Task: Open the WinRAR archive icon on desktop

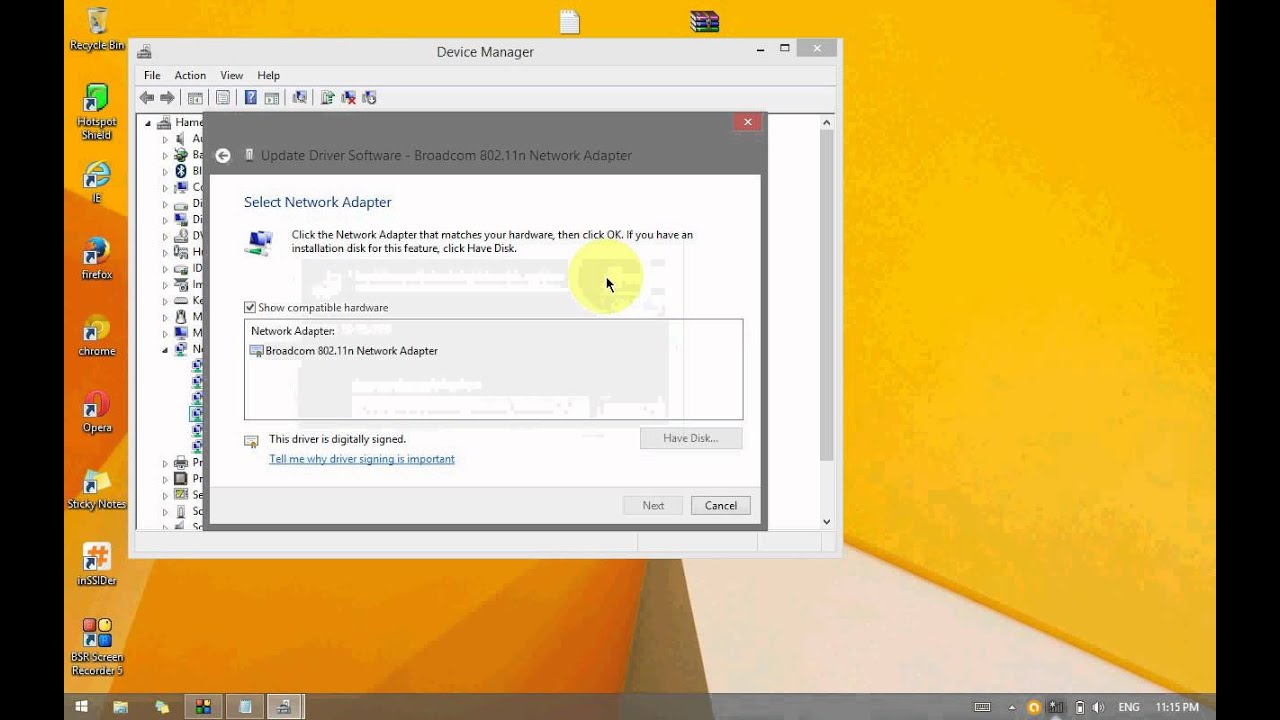Action: coord(704,21)
